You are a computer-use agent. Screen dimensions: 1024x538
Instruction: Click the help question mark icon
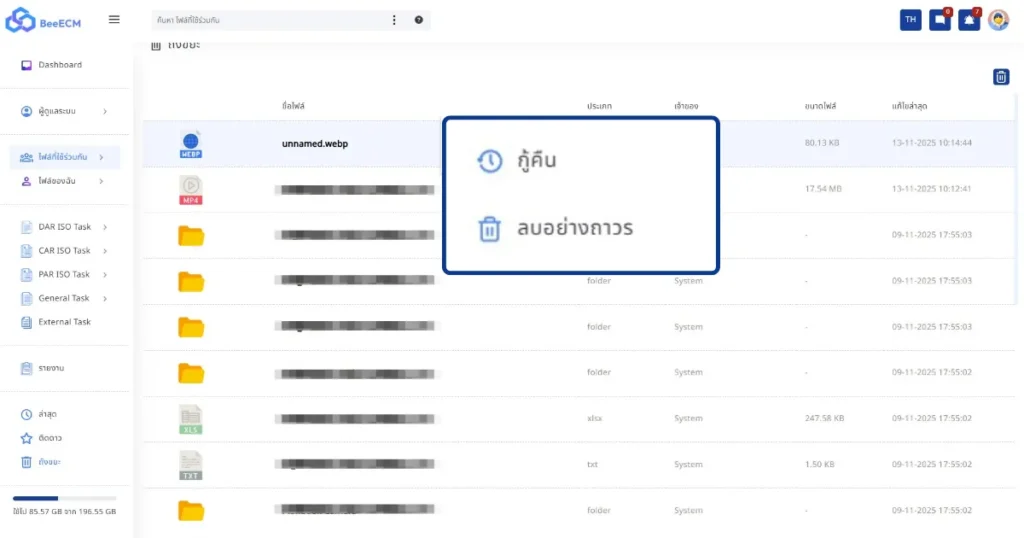418,20
